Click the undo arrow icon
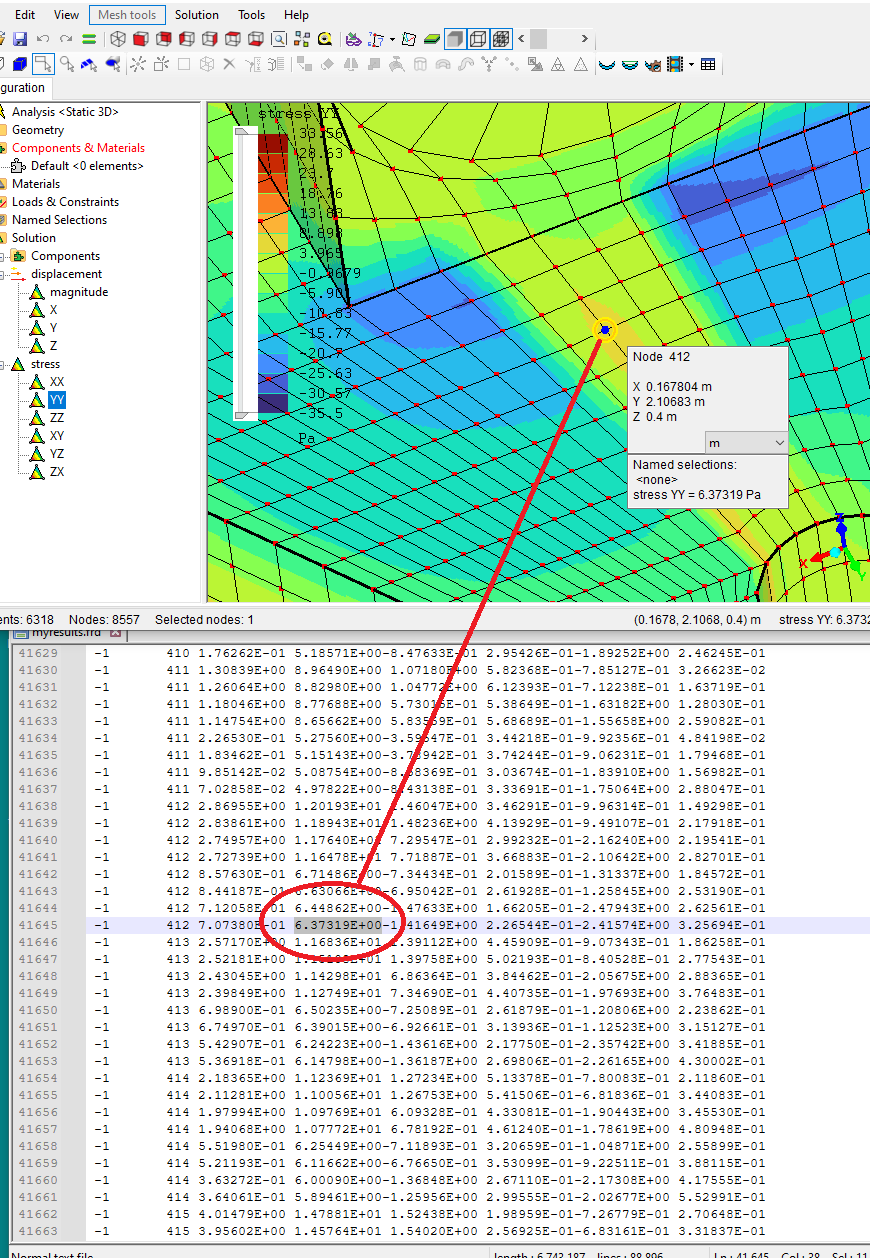The width and height of the screenshot is (870, 1258). 43,39
